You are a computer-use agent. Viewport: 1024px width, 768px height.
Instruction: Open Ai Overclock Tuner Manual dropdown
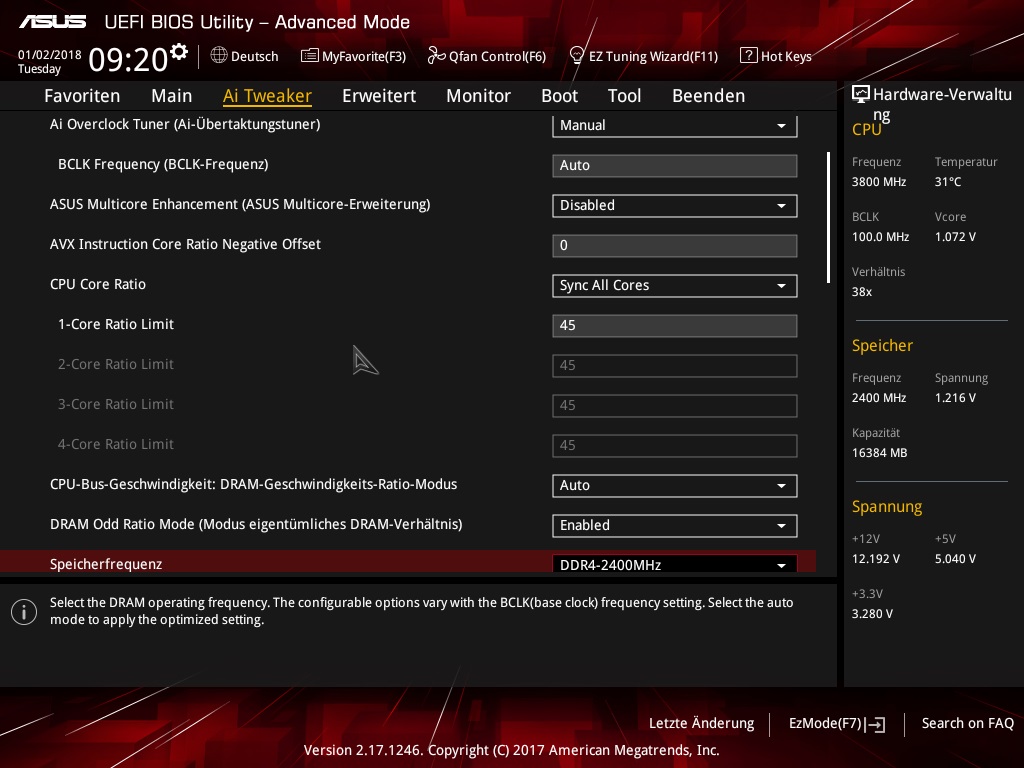pyautogui.click(x=675, y=125)
